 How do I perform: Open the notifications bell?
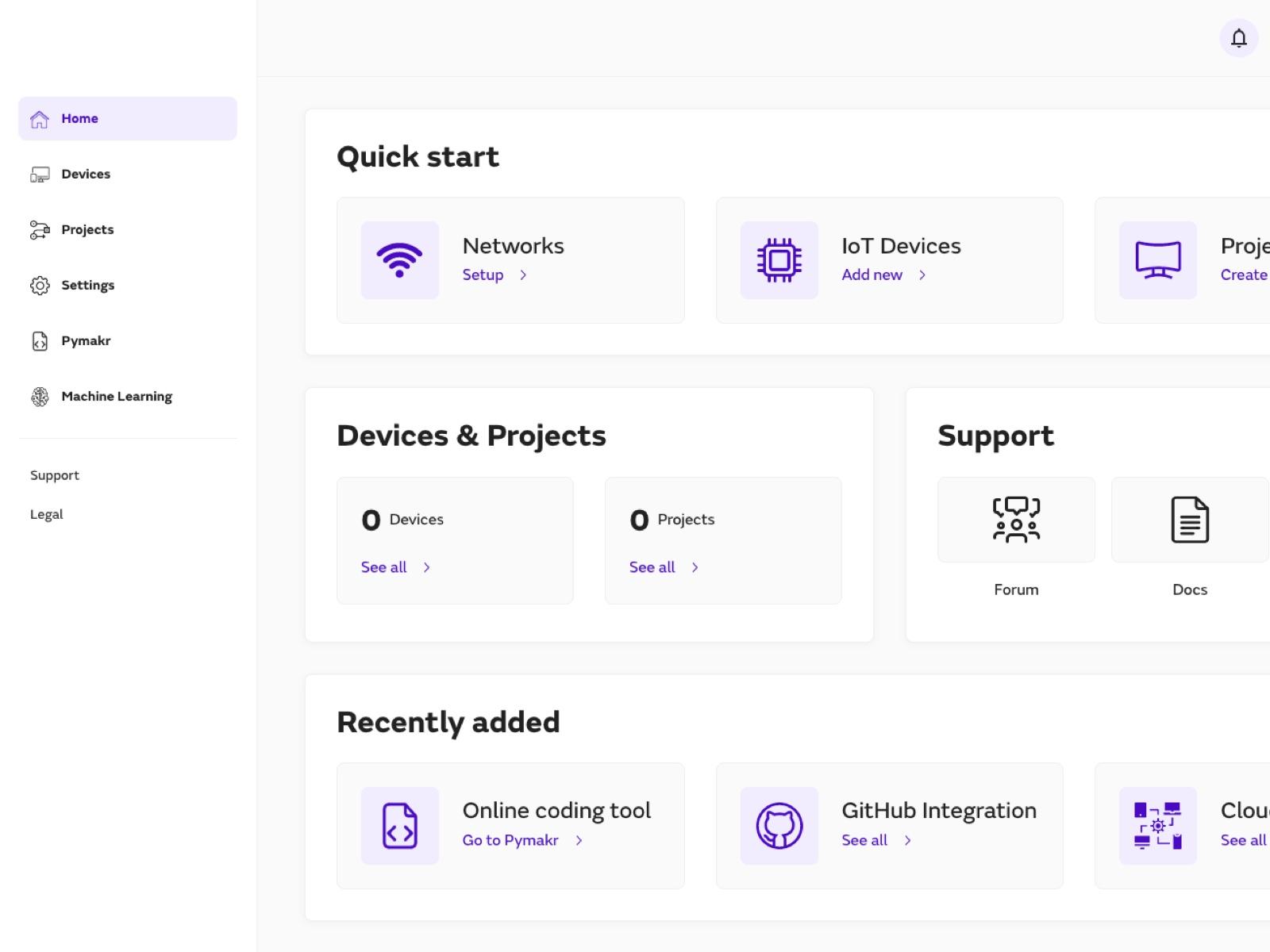click(1238, 38)
